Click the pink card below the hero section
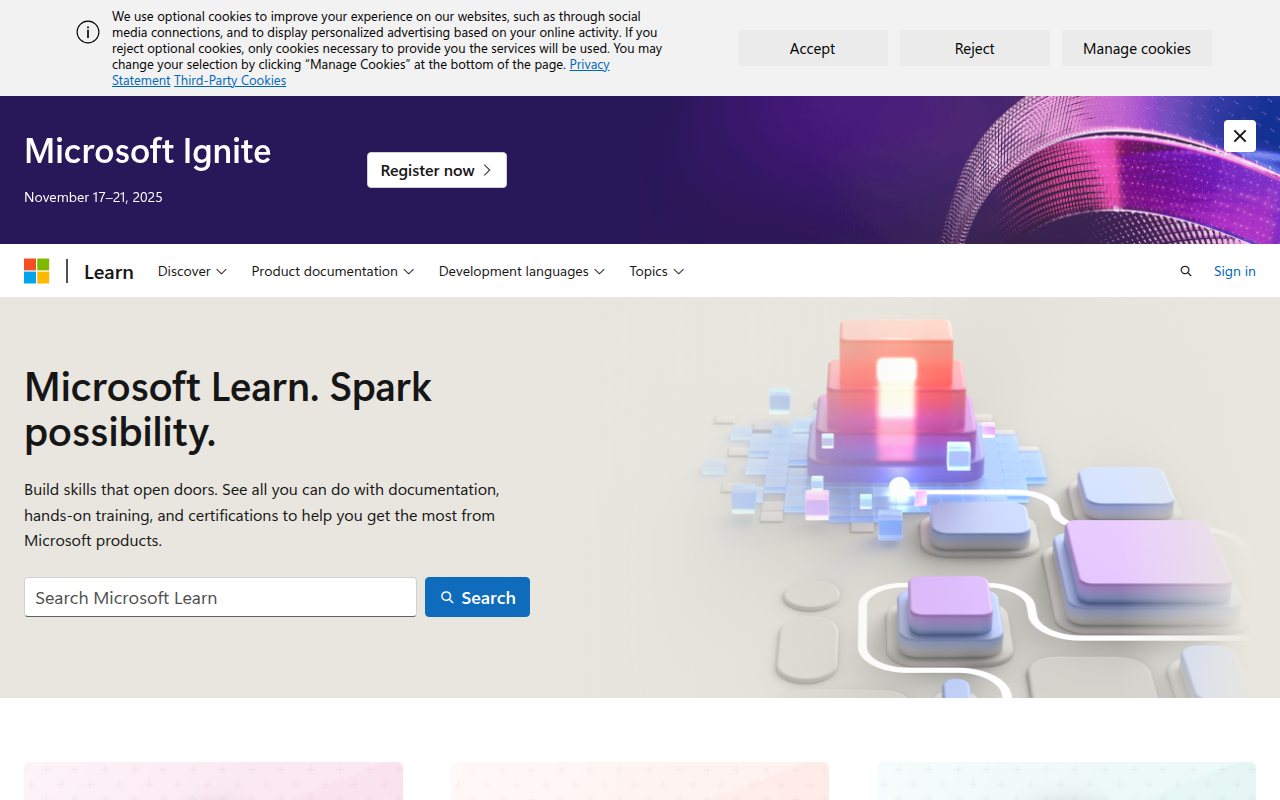This screenshot has height=800, width=1280. click(x=213, y=783)
